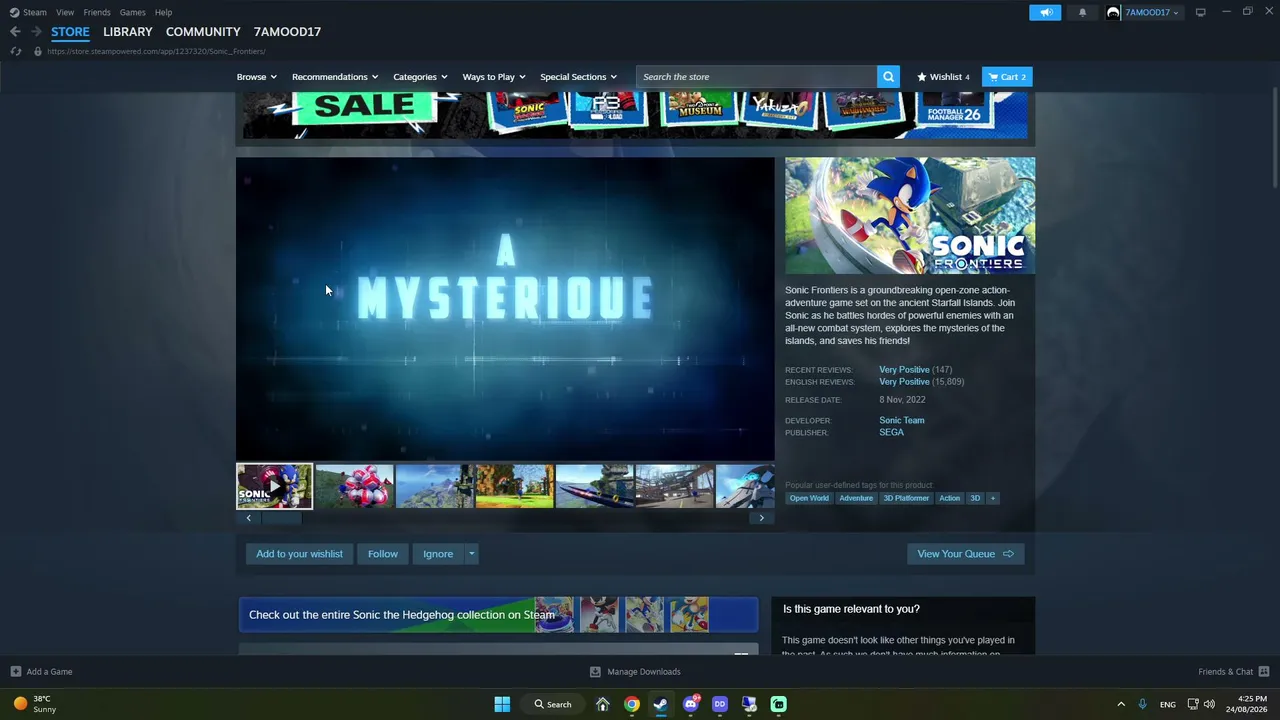Expand the Special Sections dropdown
The height and width of the screenshot is (720, 1280).
[578, 77]
